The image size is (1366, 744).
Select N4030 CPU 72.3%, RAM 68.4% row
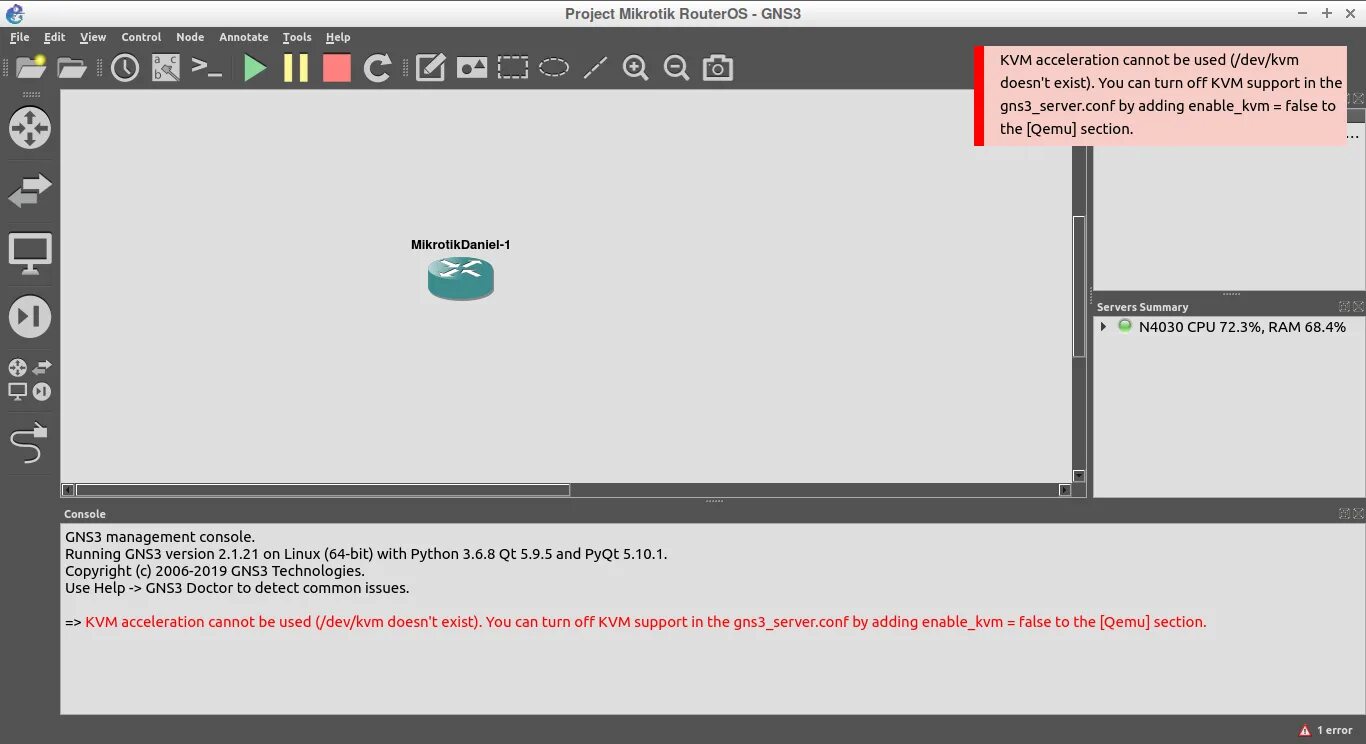coord(1228,327)
